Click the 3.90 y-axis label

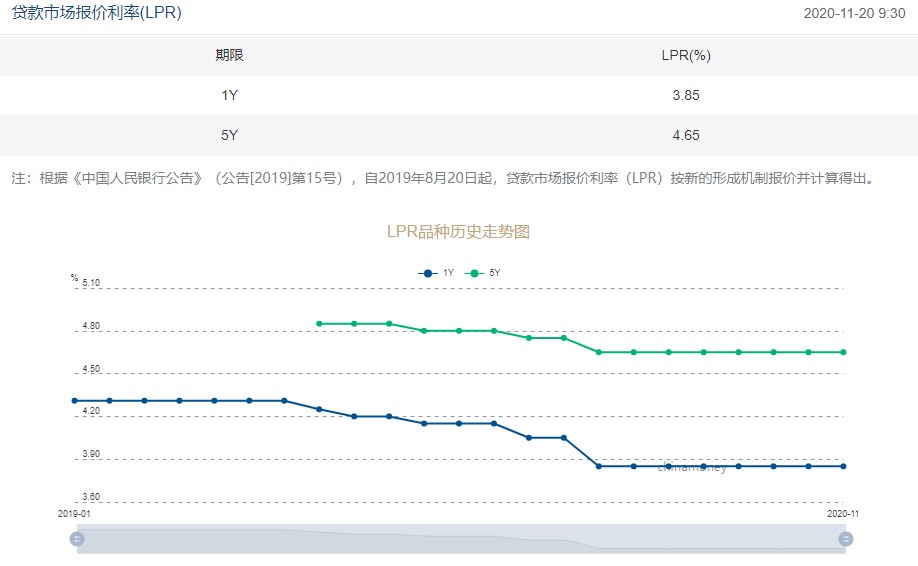[91, 454]
